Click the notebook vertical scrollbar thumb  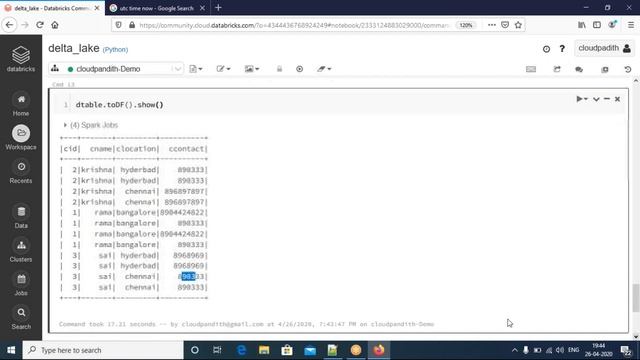pos(636,298)
